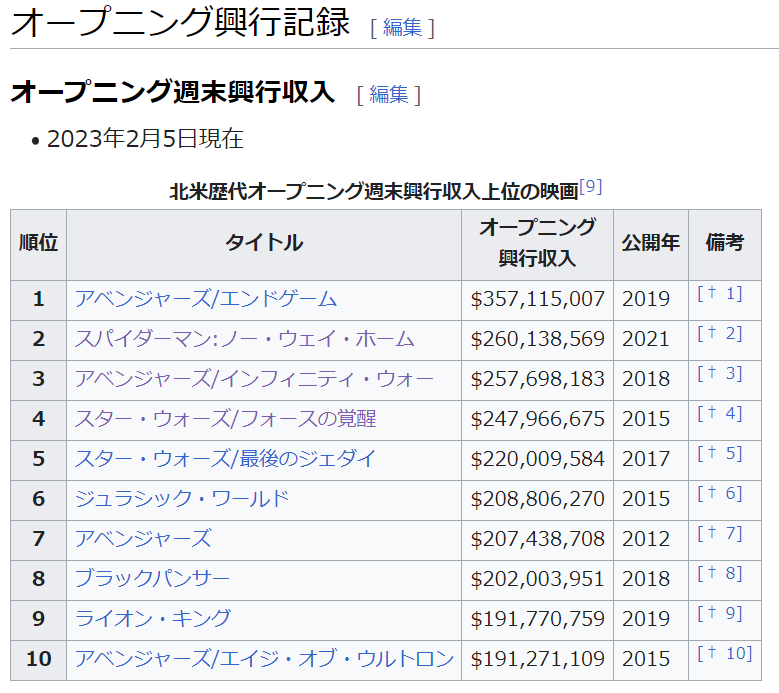Open footnote [† 1] for Endgame row
This screenshot has width=779, height=693.
coord(720,294)
